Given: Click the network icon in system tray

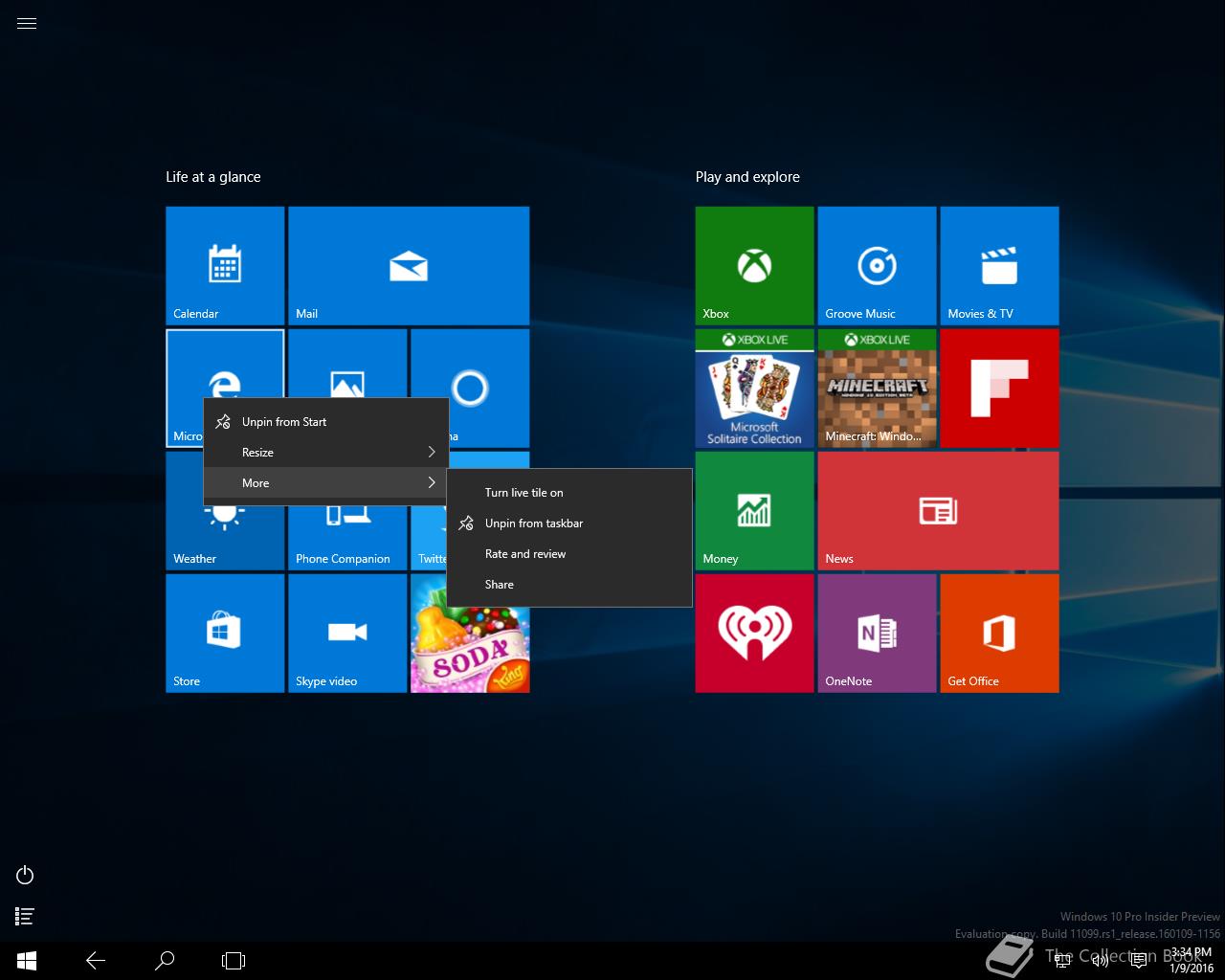Looking at the screenshot, I should click(1062, 961).
